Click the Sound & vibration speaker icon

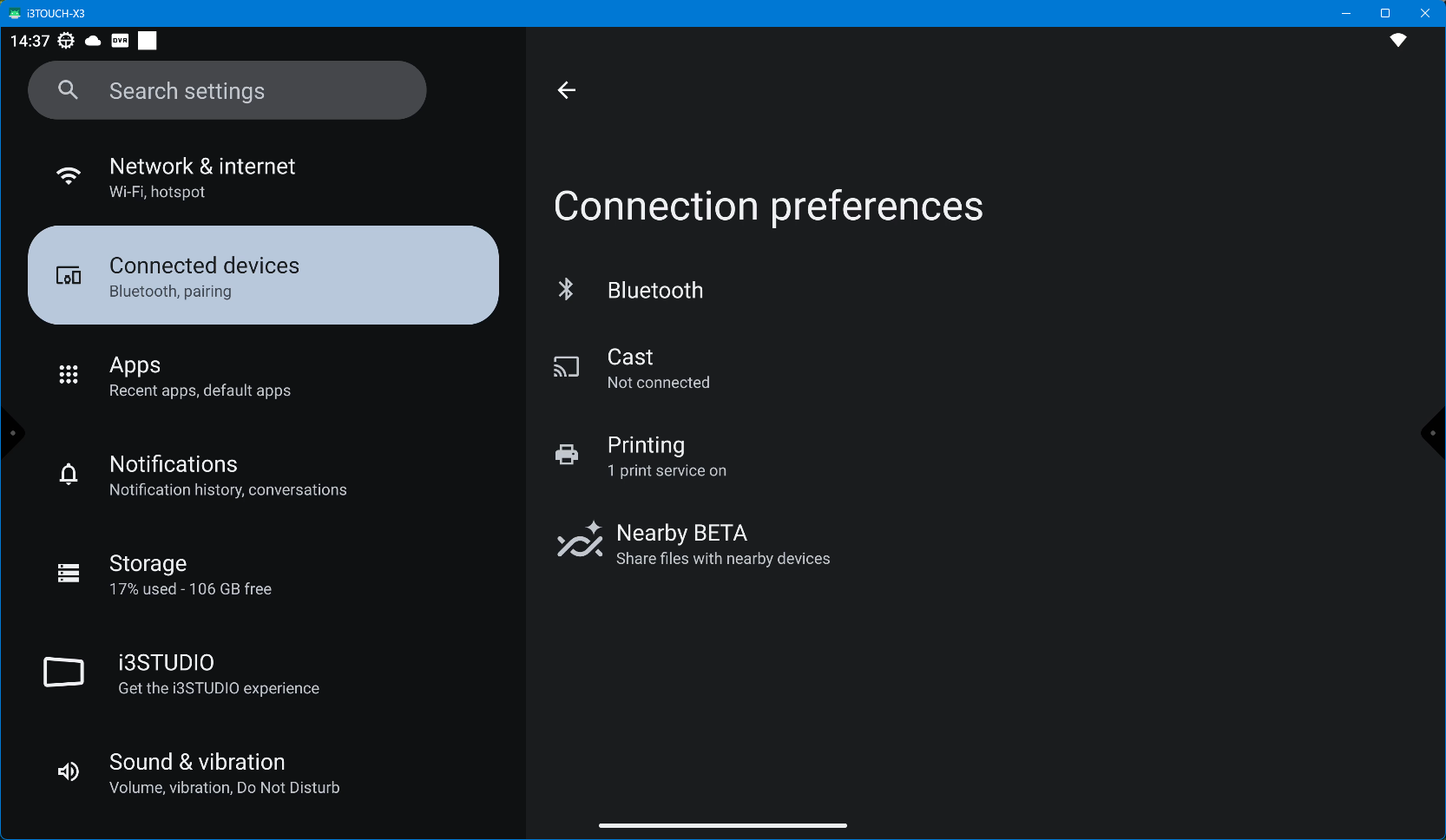(69, 771)
